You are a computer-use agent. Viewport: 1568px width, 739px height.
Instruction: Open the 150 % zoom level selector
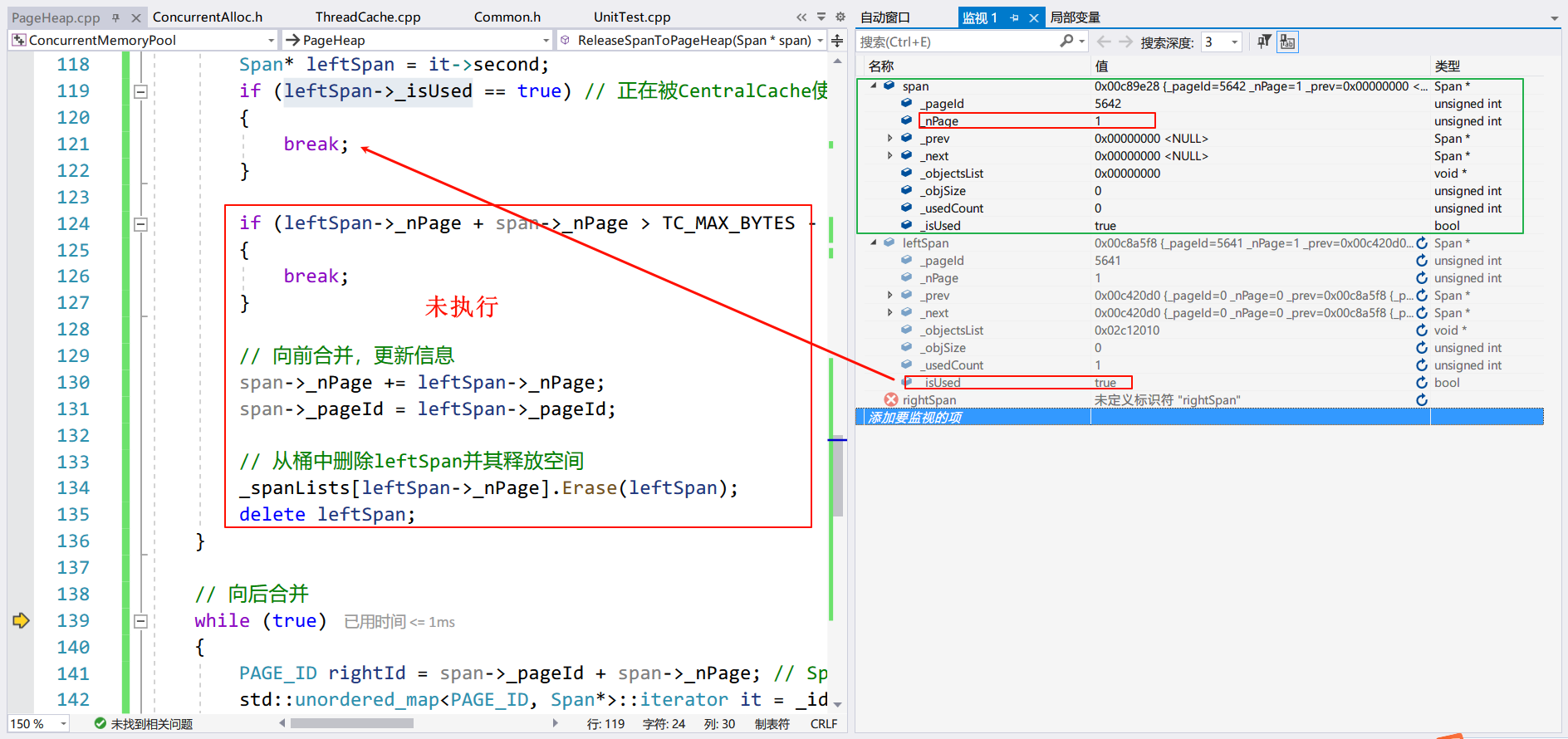tap(63, 724)
